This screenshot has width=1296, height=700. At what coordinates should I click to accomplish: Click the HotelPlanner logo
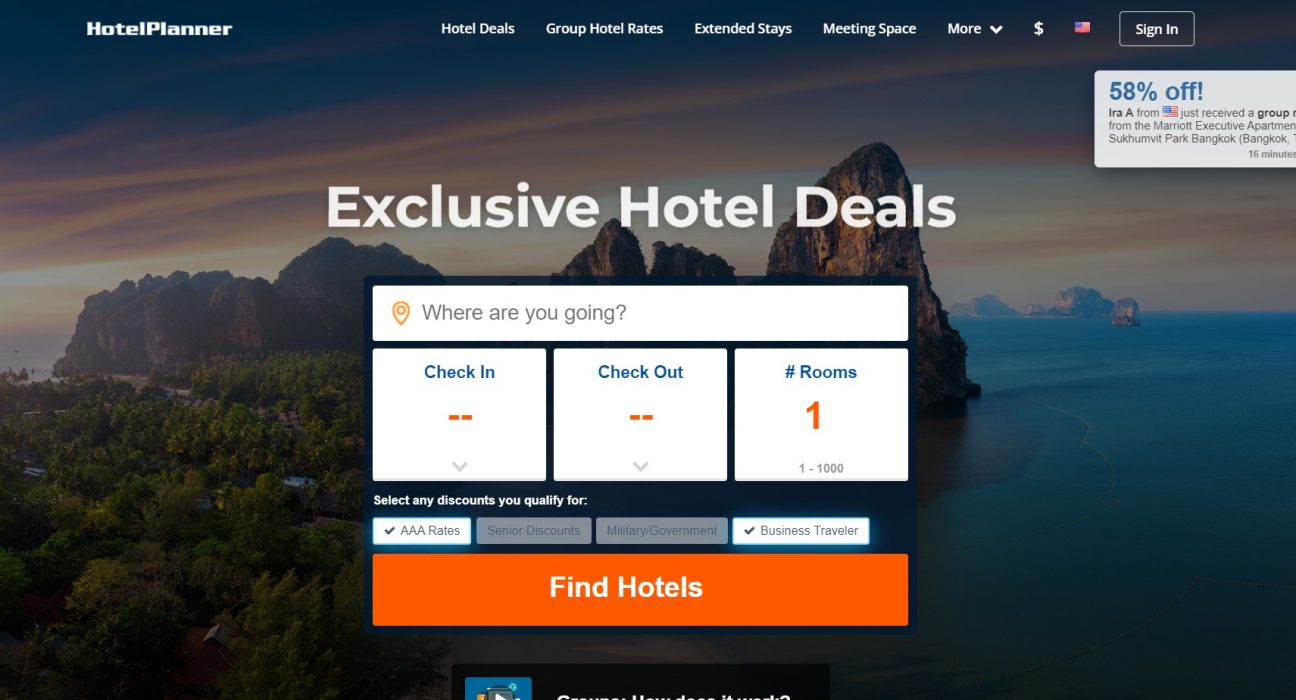coord(159,29)
